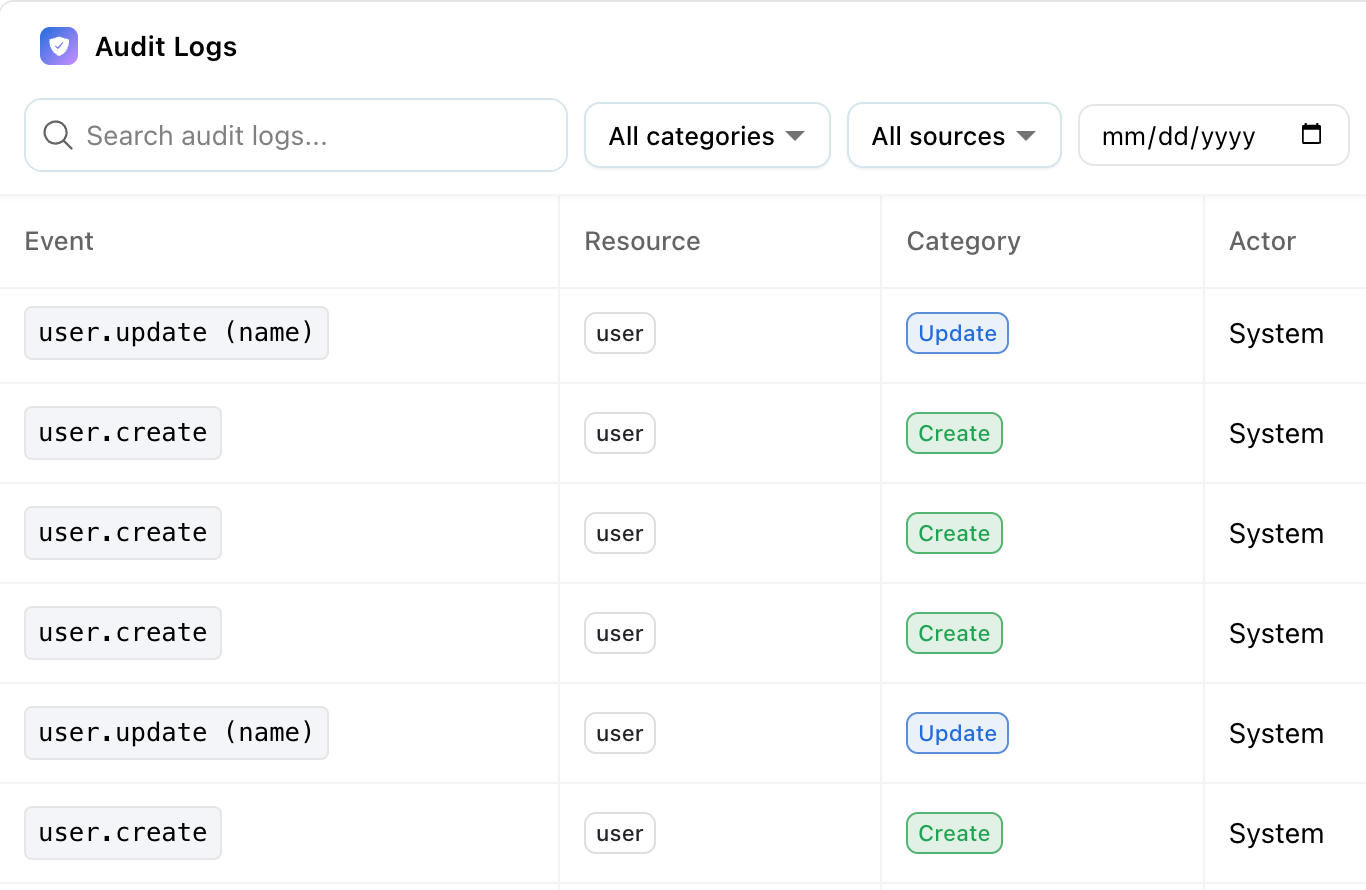Click the Audit Logs shield logo icon
Image resolution: width=1366 pixels, height=890 pixels.
click(59, 46)
